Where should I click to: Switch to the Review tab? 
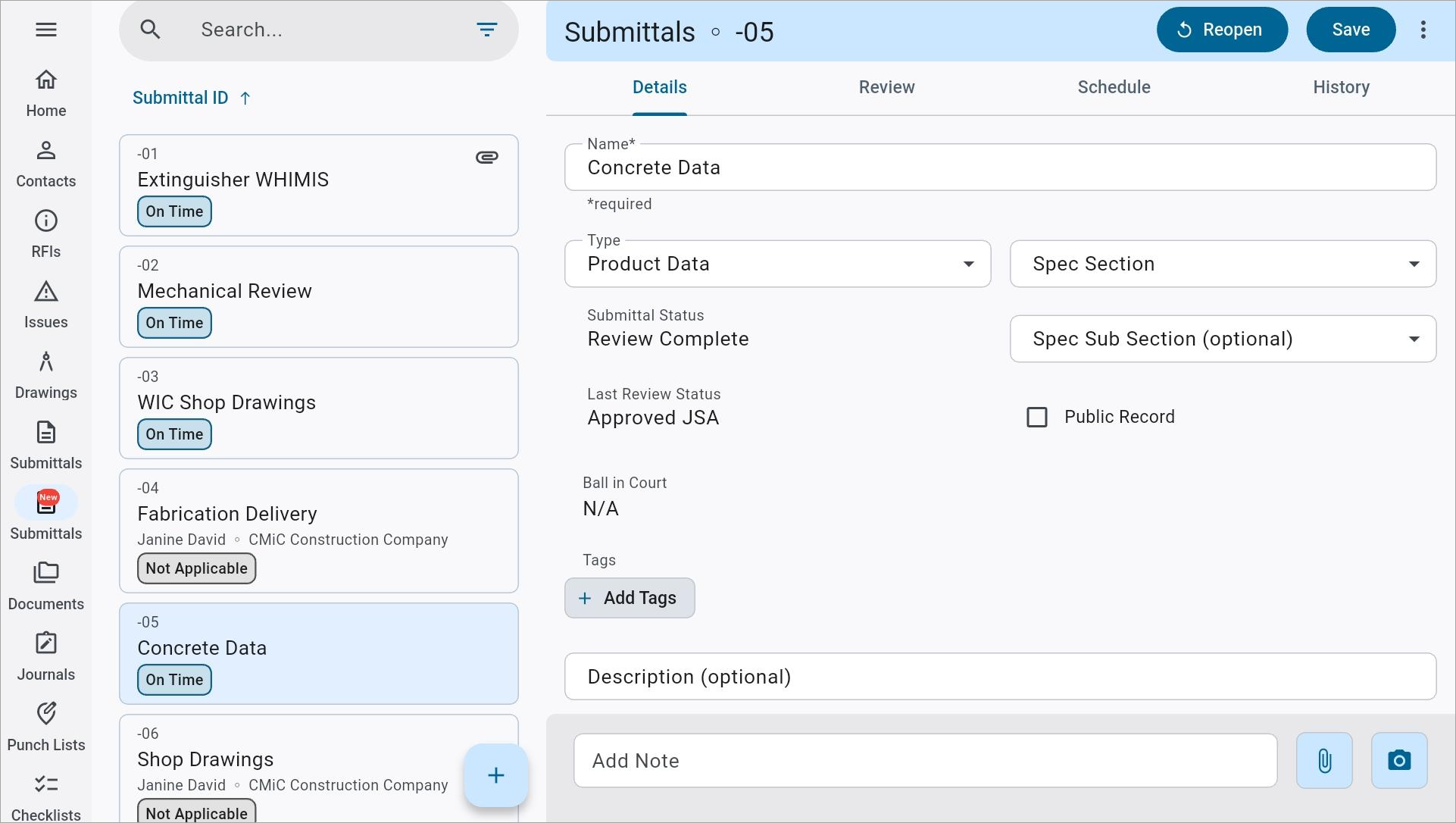click(x=886, y=86)
